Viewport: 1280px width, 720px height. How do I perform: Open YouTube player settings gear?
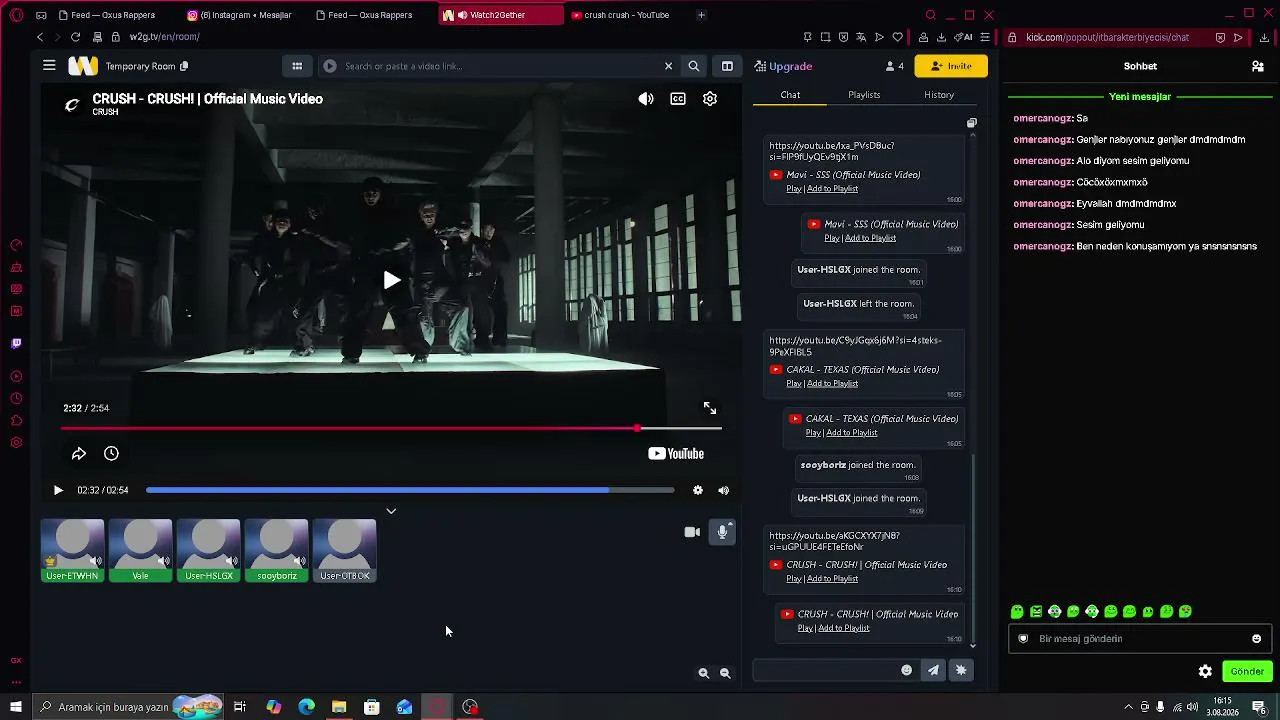click(710, 99)
